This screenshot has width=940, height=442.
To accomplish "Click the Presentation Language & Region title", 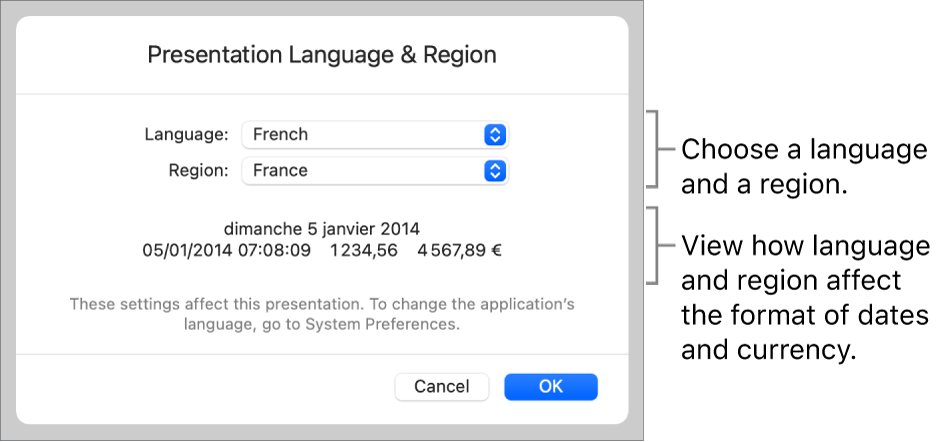I will [x=322, y=55].
